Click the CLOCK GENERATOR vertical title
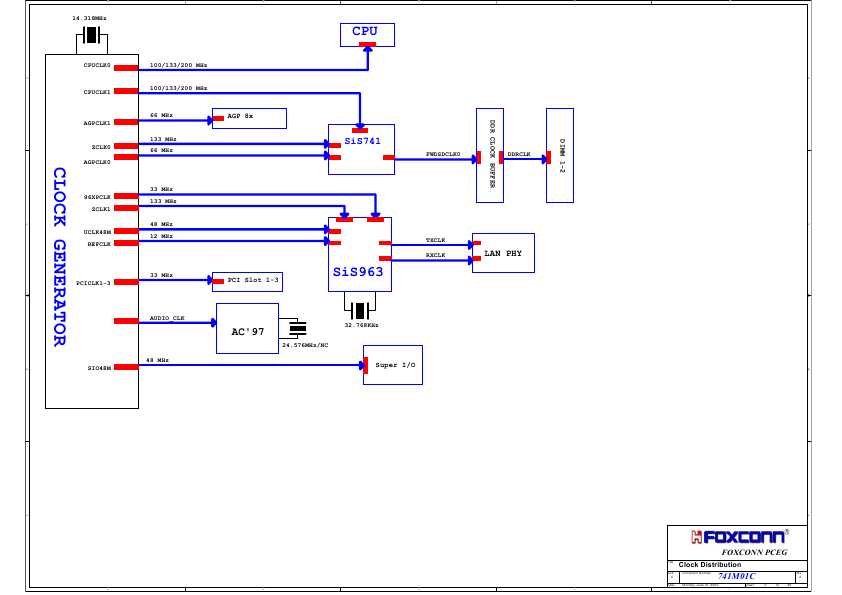Viewport: 842px width, 595px height. 60,257
